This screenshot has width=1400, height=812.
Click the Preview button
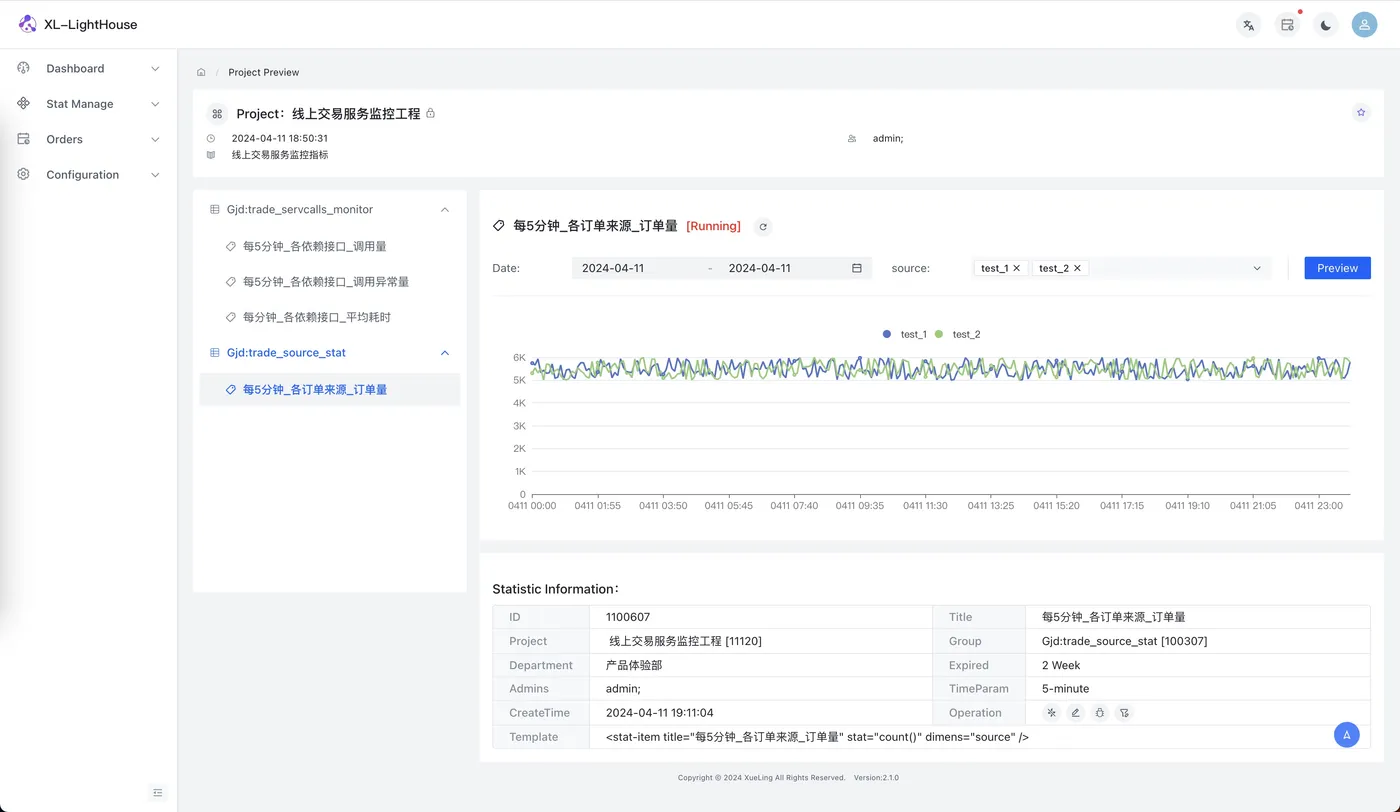[1337, 268]
